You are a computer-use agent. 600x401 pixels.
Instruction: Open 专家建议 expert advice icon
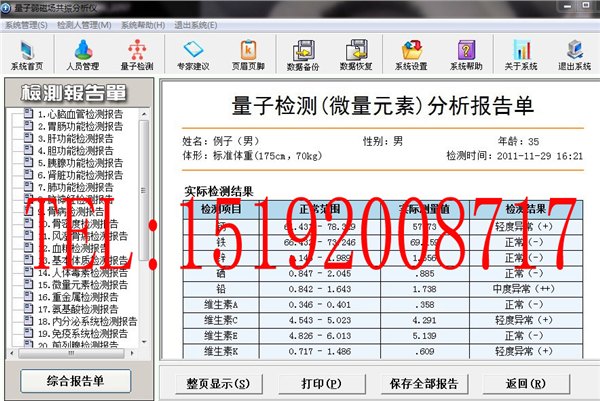pyautogui.click(x=193, y=55)
